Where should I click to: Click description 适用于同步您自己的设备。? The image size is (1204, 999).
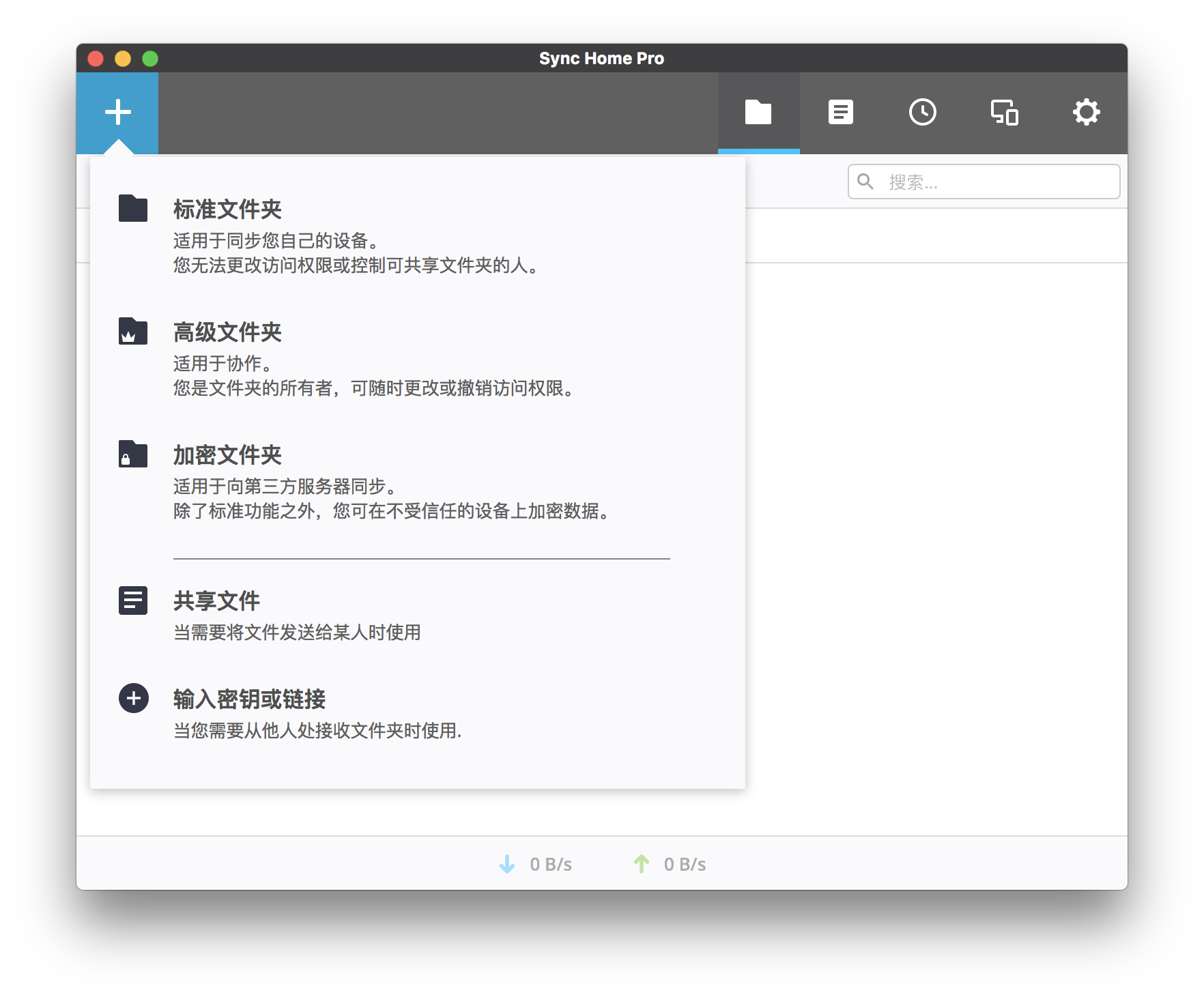coord(276,241)
